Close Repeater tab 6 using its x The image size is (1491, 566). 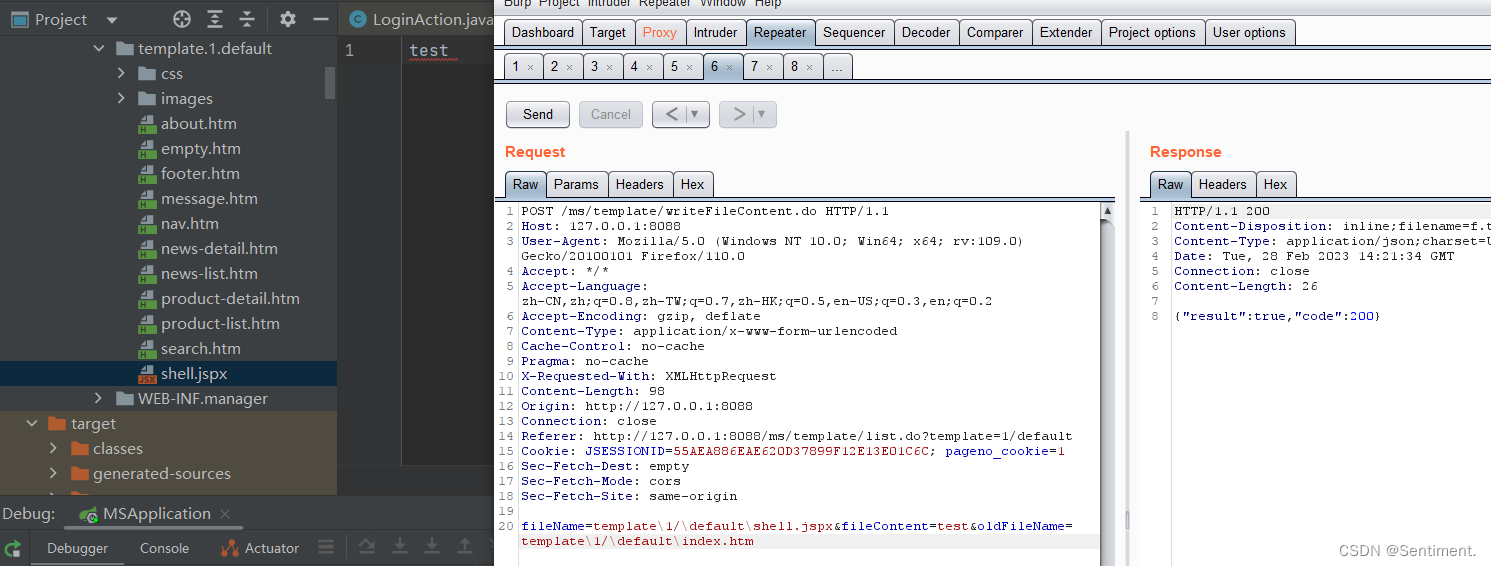729,67
